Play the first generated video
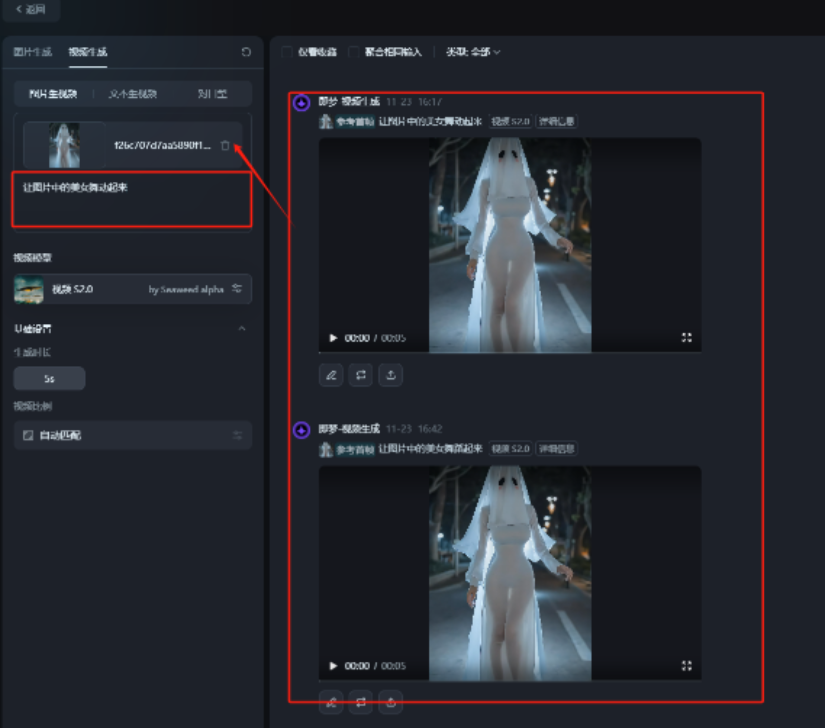This screenshot has width=825, height=728. [x=333, y=338]
